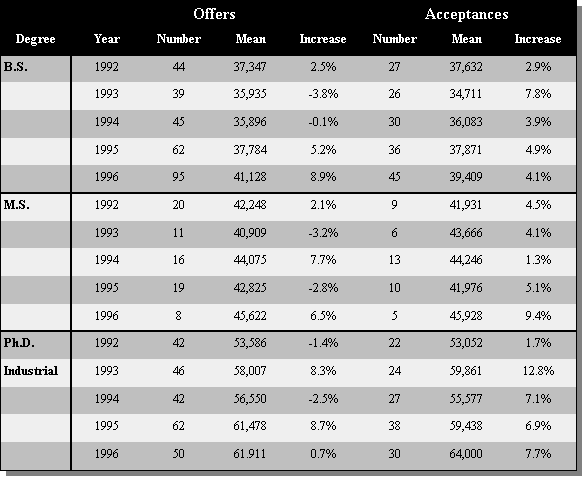Select the Industrial label under Ph.D.
Viewport: 583px width, 477px height.
point(31,371)
